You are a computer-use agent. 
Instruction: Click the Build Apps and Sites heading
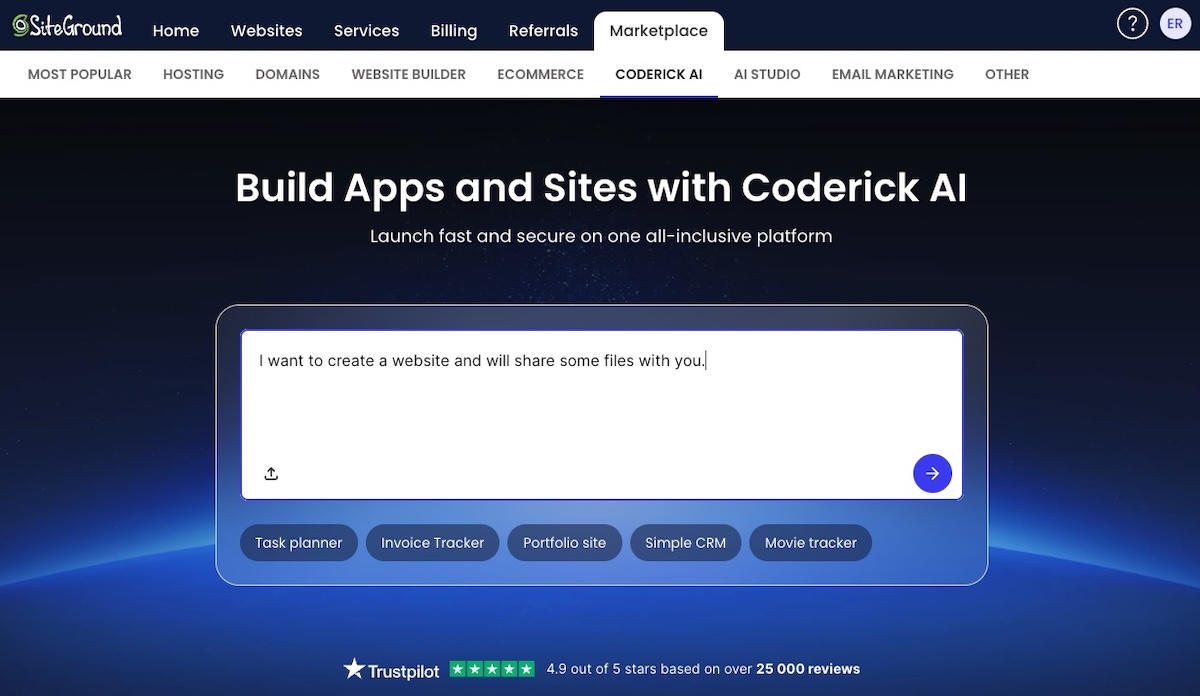point(601,188)
